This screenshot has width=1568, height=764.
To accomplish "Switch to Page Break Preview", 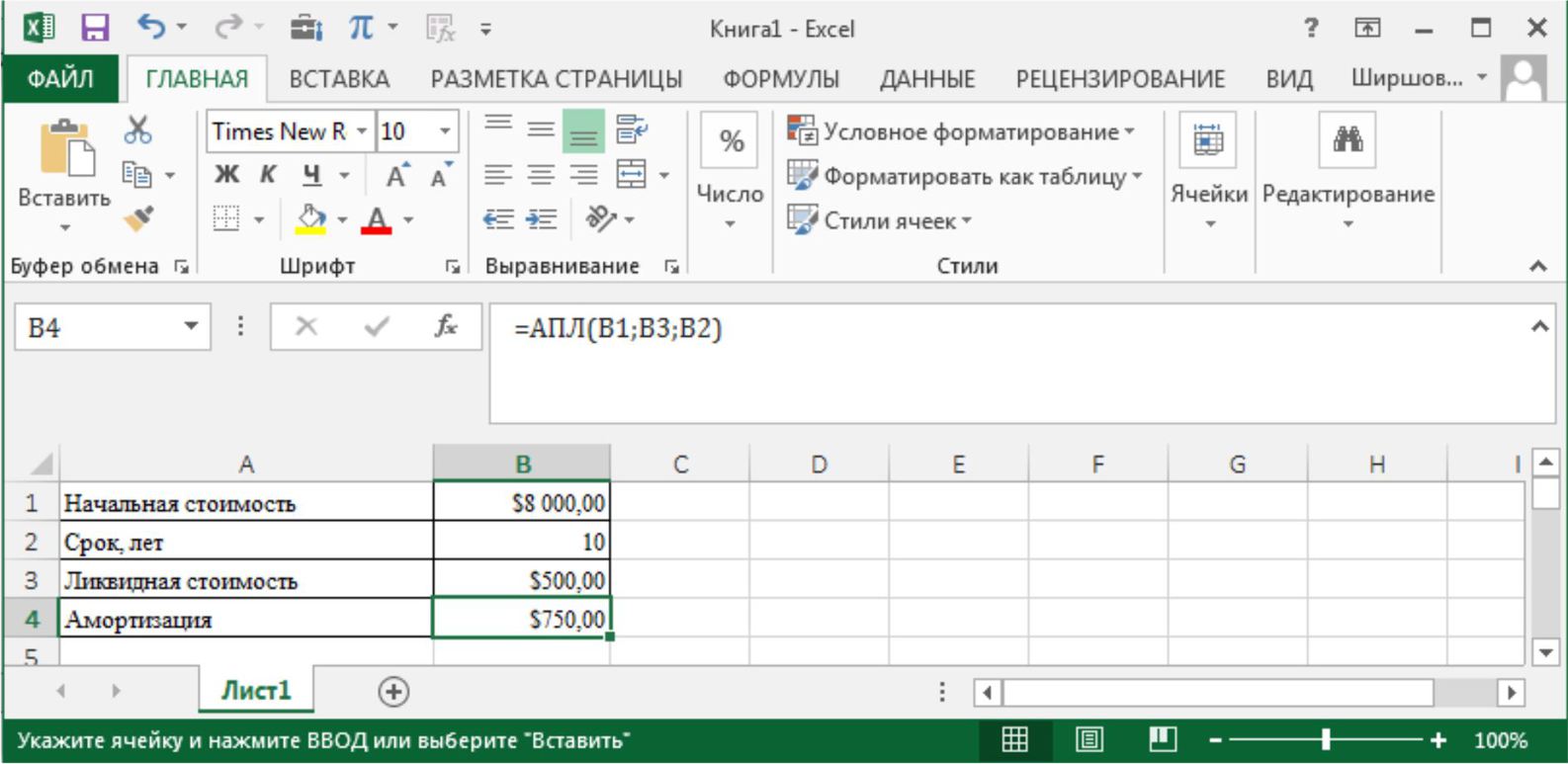I will coord(1163,738).
